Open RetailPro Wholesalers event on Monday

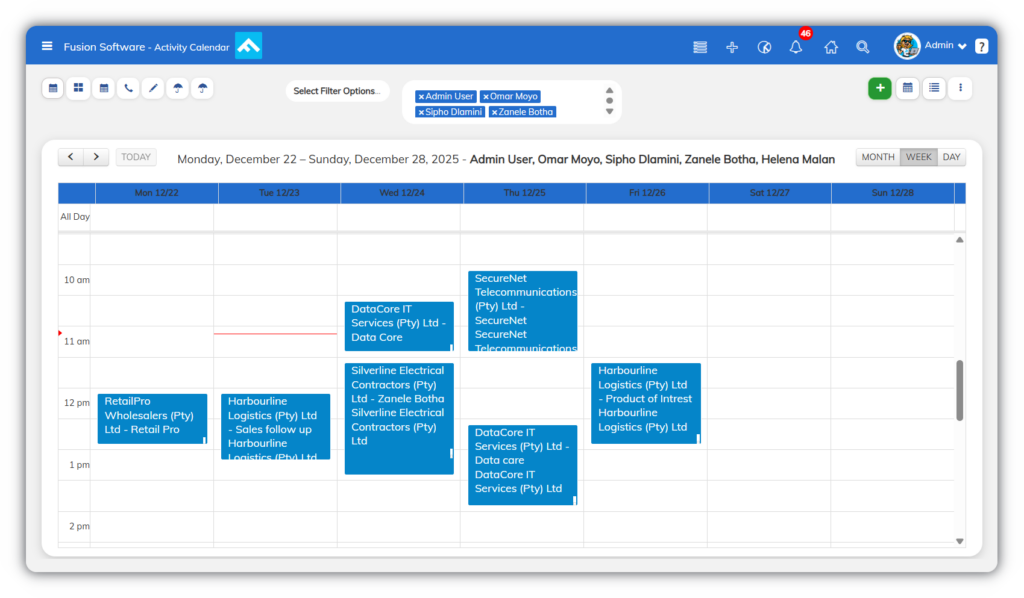click(x=152, y=418)
